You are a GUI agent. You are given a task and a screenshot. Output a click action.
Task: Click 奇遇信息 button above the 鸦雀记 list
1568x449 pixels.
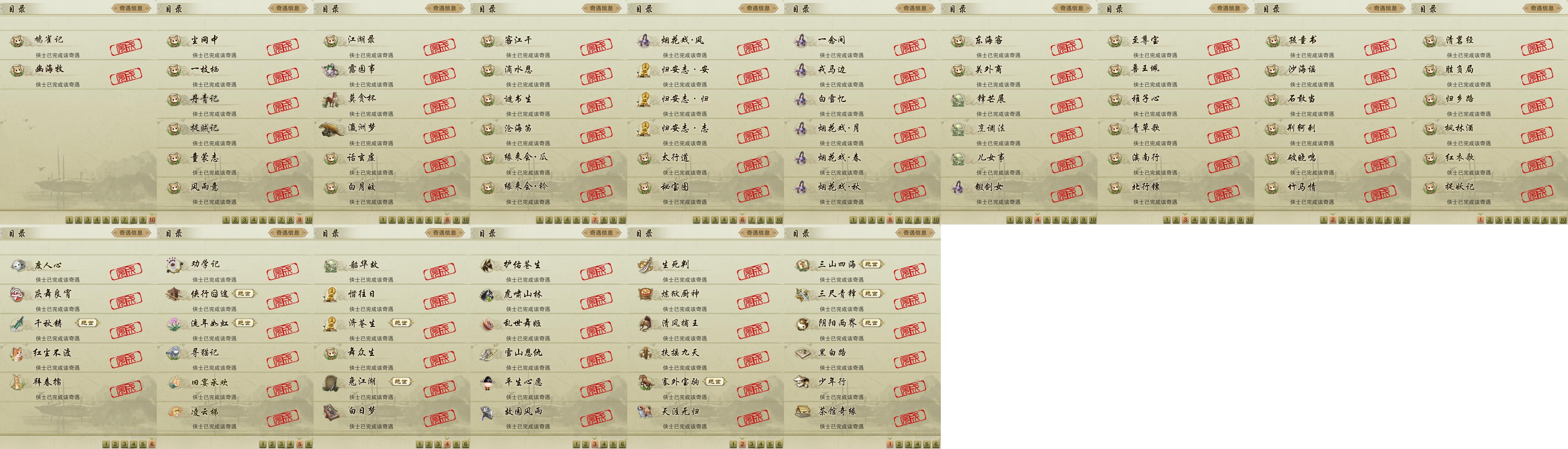(x=131, y=8)
